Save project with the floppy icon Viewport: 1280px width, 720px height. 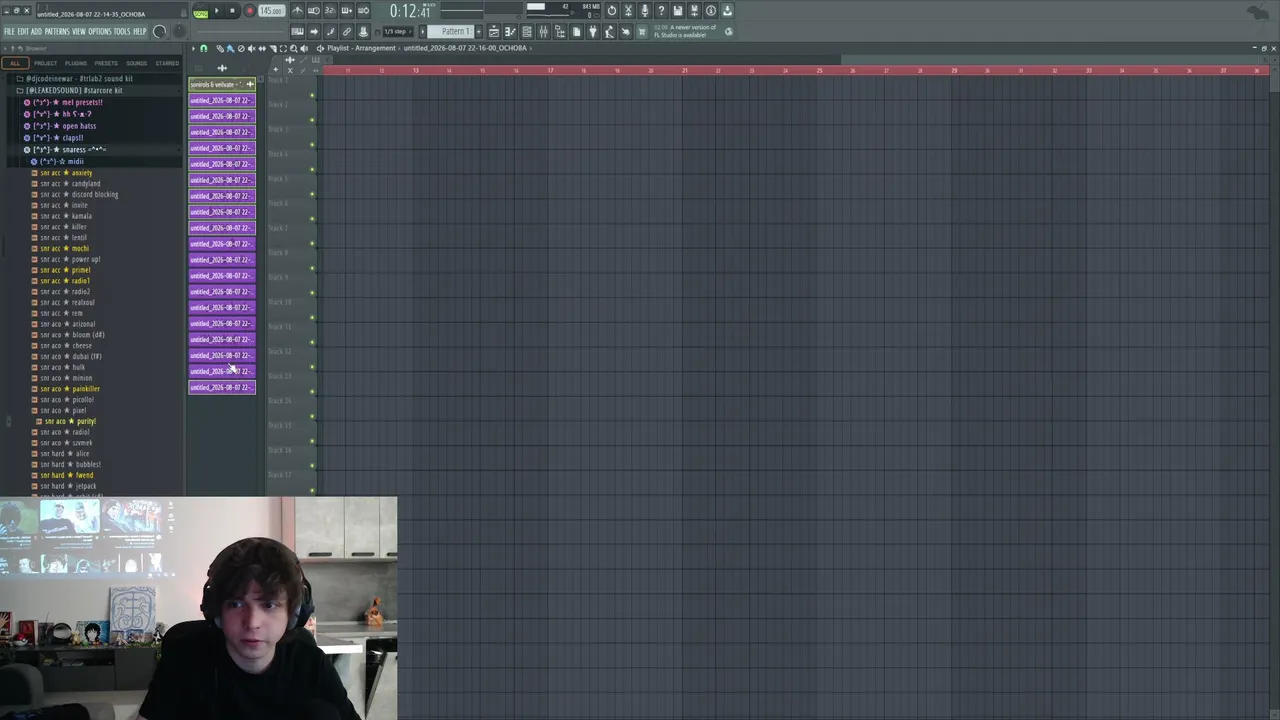pos(678,11)
